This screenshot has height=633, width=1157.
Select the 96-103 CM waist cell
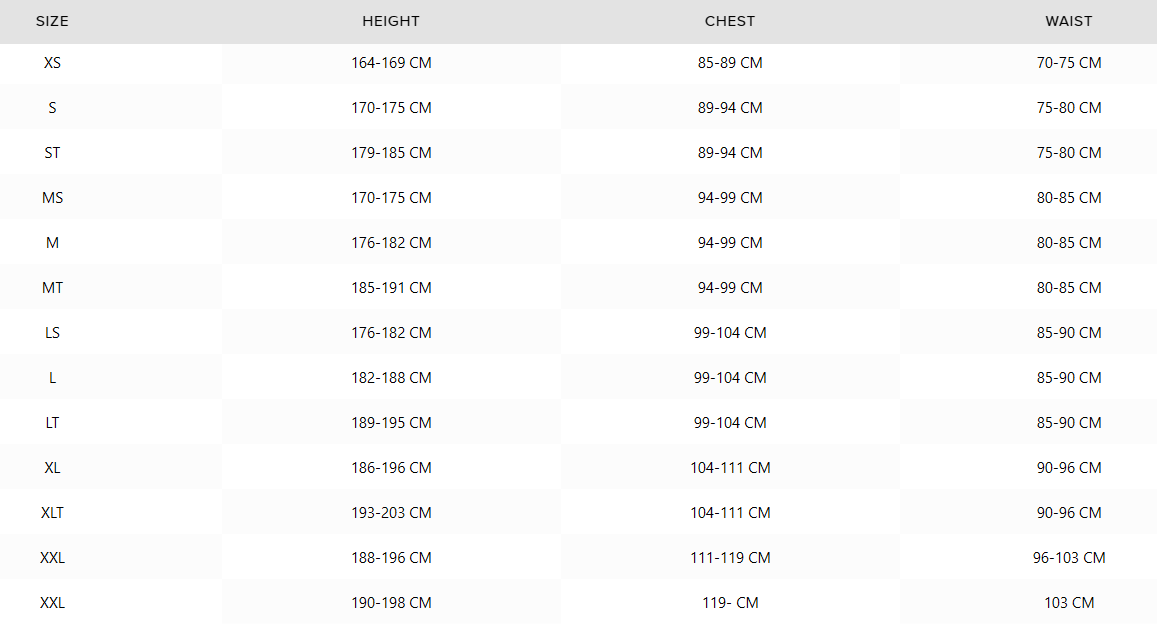click(1069, 558)
